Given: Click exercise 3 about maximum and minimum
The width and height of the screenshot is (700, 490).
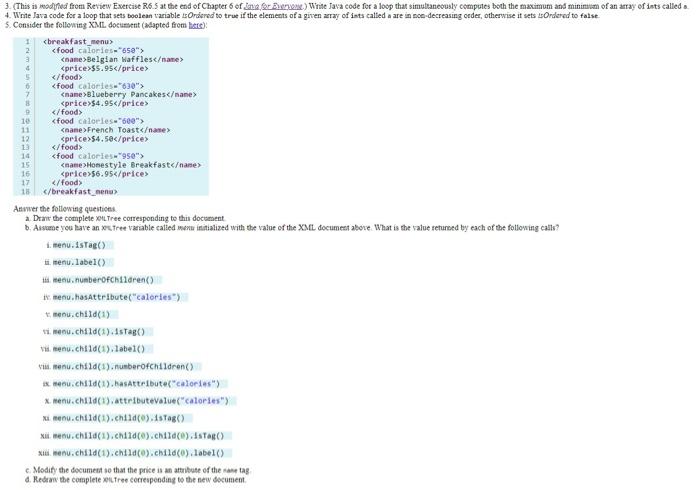Looking at the screenshot, I should (x=346, y=6).
